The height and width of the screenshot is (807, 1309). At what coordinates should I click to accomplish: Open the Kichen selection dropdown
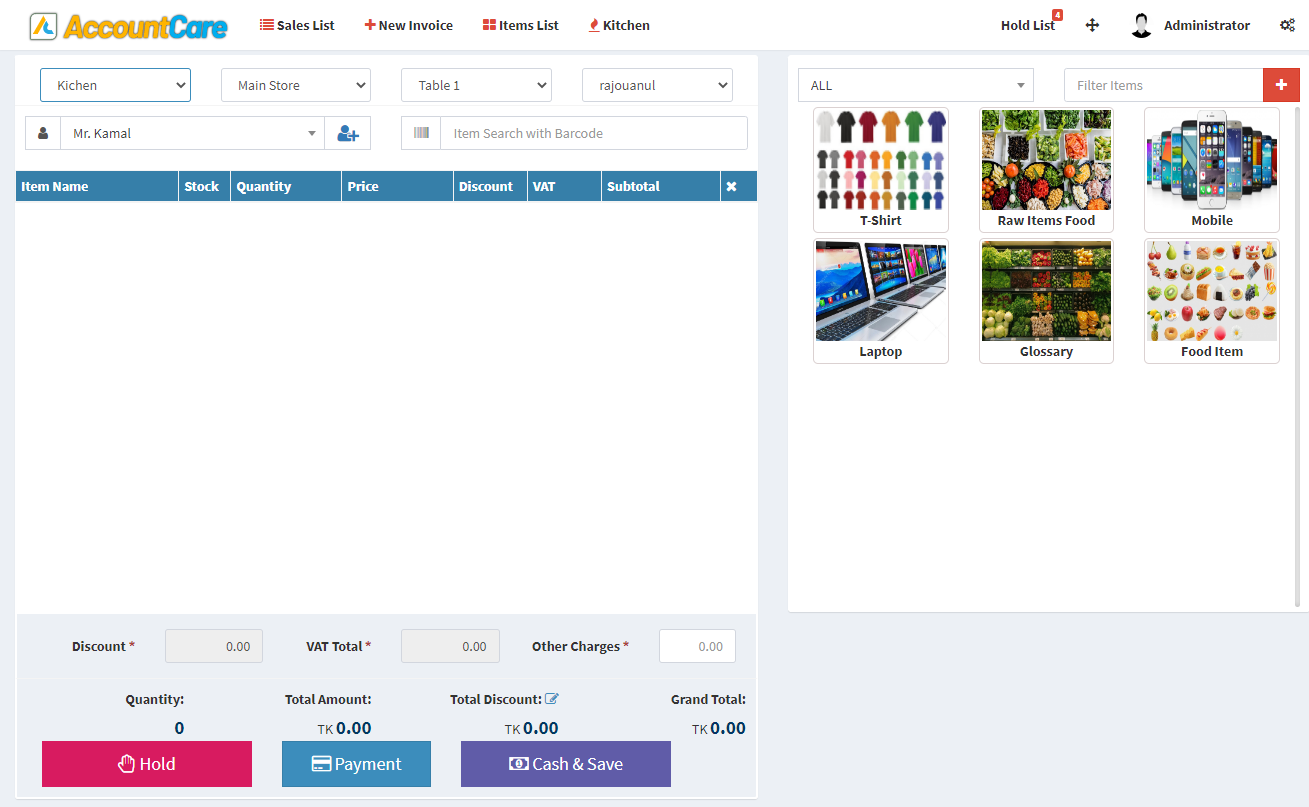pos(115,85)
